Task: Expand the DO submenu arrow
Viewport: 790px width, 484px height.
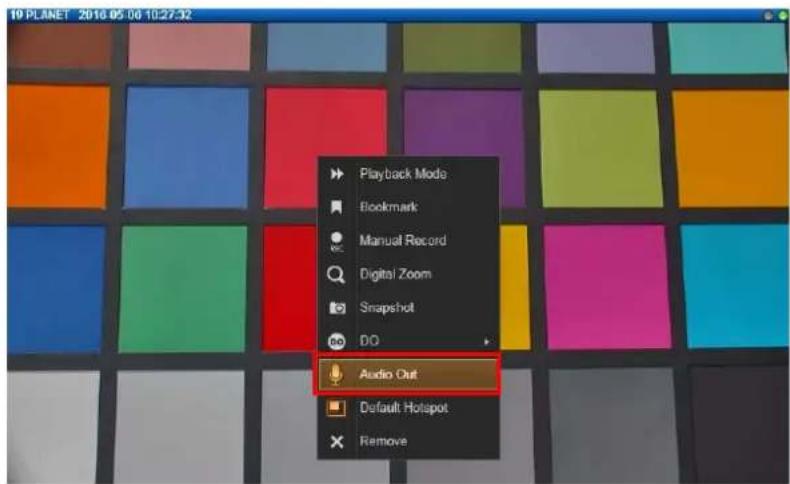Action: pos(486,341)
